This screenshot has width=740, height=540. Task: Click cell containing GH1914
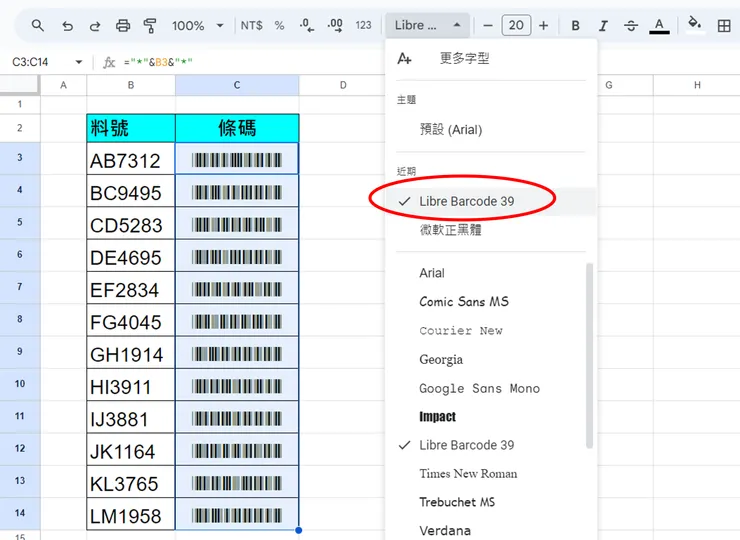pos(131,353)
